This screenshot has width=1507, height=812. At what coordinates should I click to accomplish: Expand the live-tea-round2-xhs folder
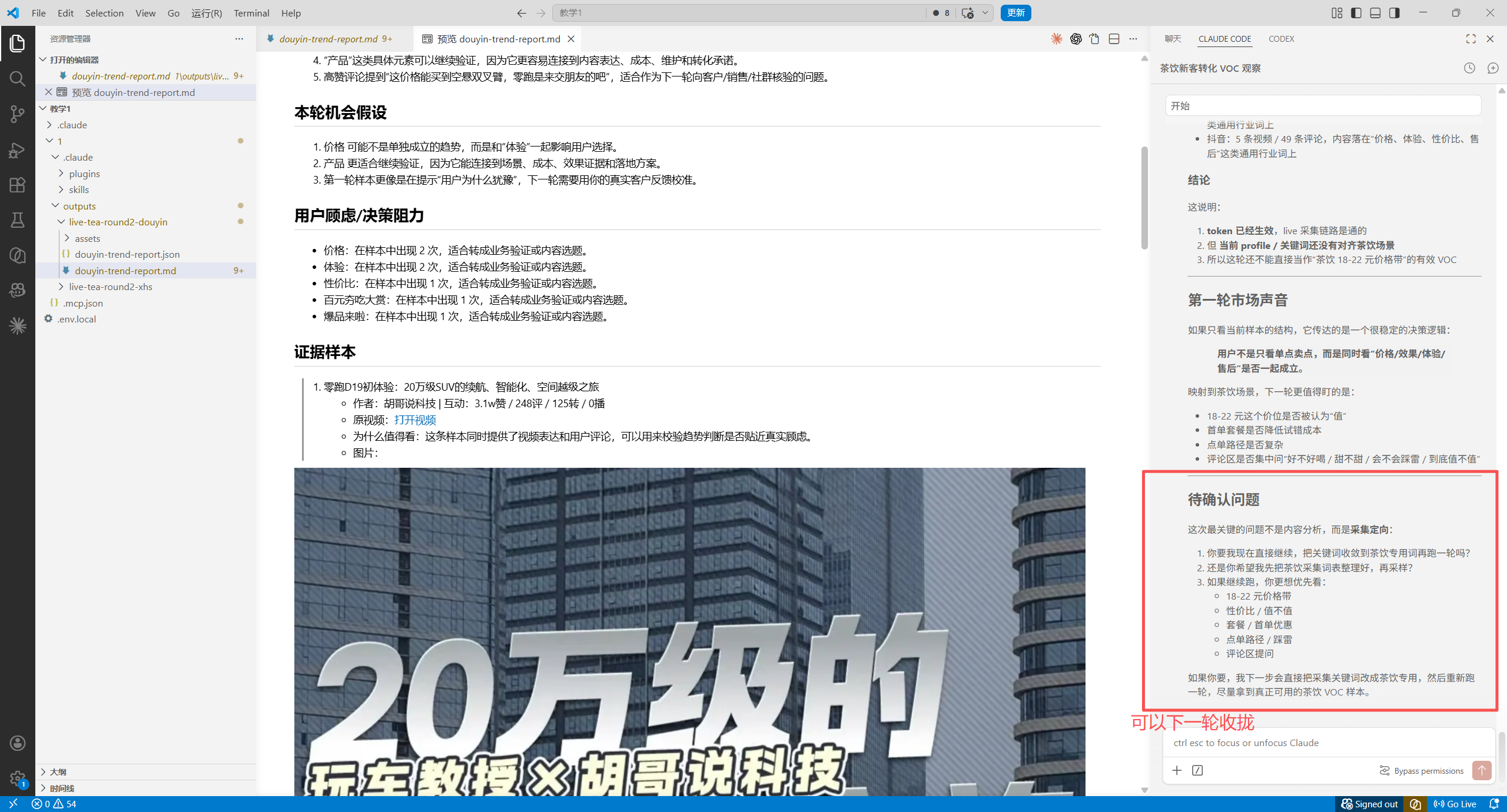pos(110,287)
